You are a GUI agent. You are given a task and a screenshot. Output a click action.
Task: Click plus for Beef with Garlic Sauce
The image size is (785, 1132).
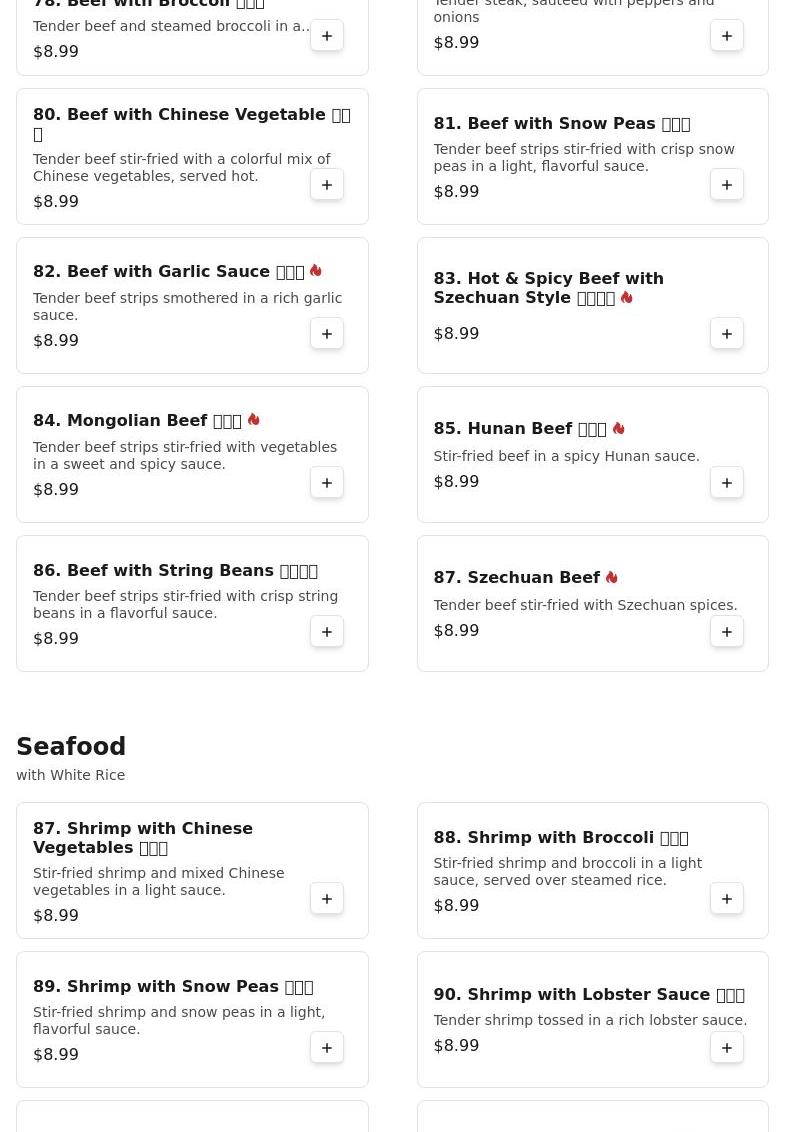pyautogui.click(x=327, y=334)
